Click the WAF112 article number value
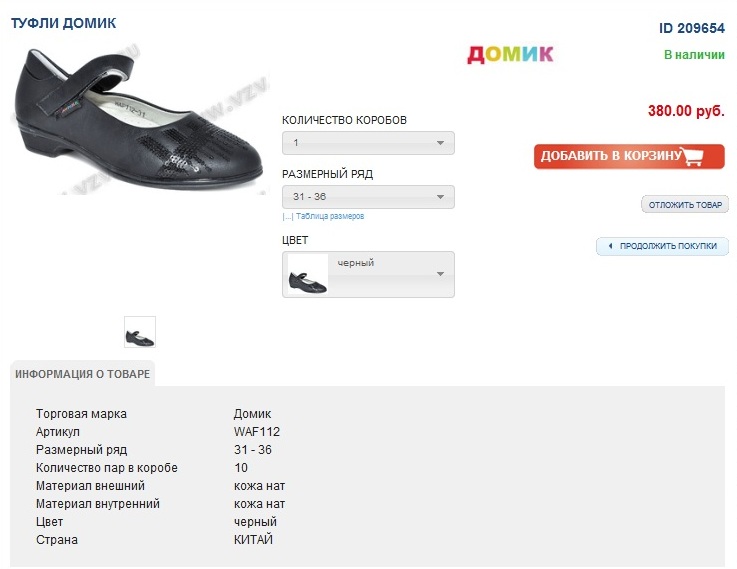 click(257, 432)
